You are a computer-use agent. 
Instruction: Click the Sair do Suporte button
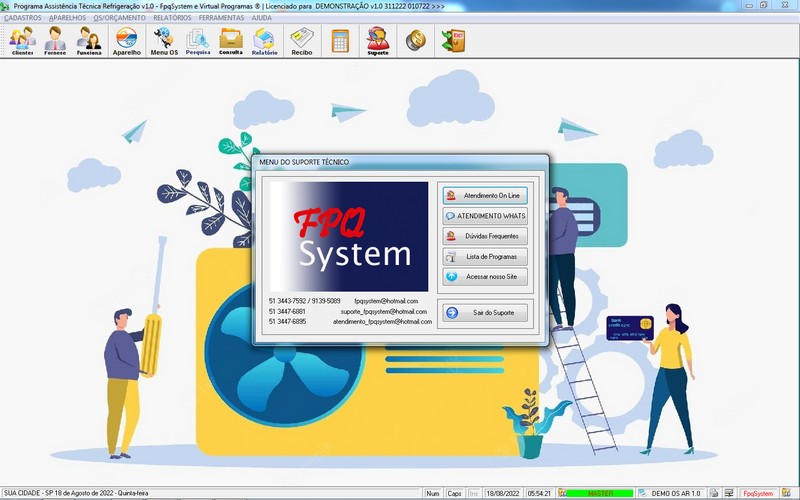[x=485, y=313]
